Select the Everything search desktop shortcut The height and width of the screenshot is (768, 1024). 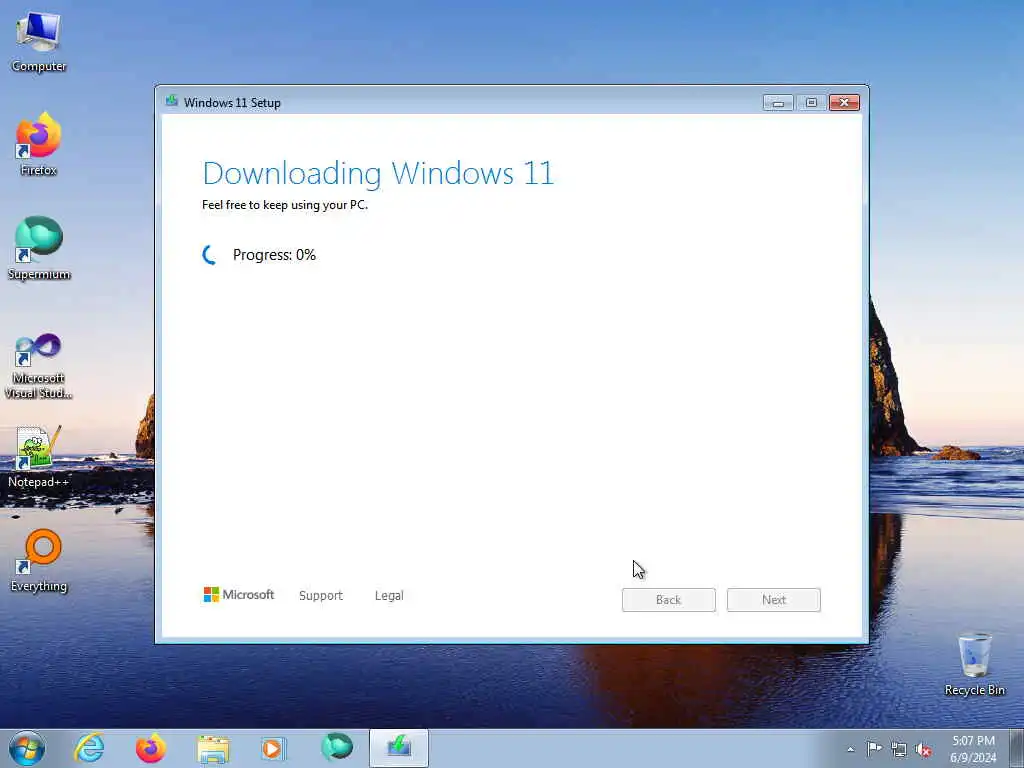coord(39,561)
